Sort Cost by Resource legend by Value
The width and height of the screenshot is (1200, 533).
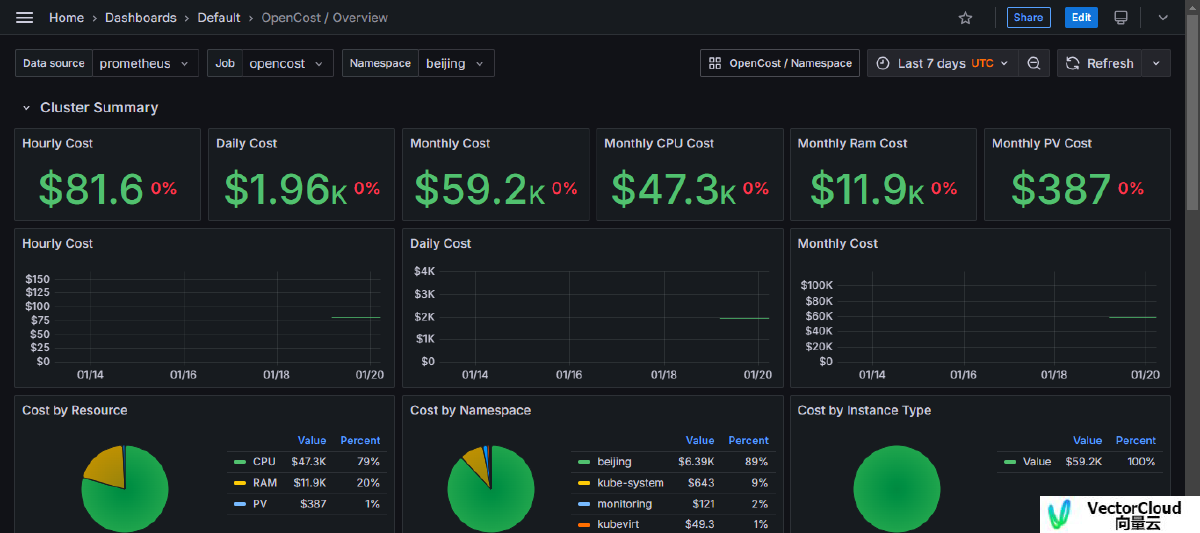pyautogui.click(x=312, y=440)
